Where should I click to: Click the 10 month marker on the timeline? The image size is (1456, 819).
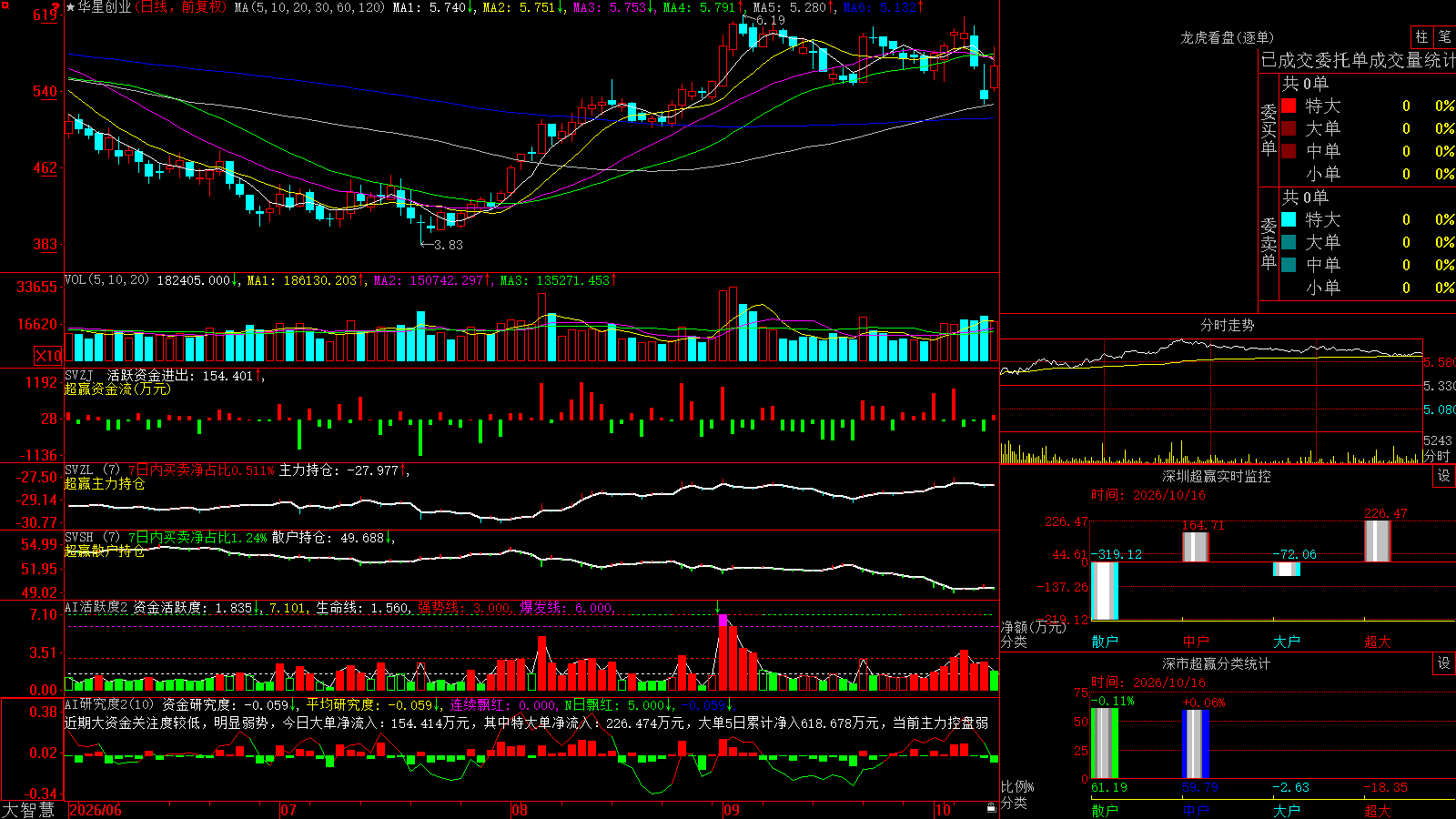[943, 810]
